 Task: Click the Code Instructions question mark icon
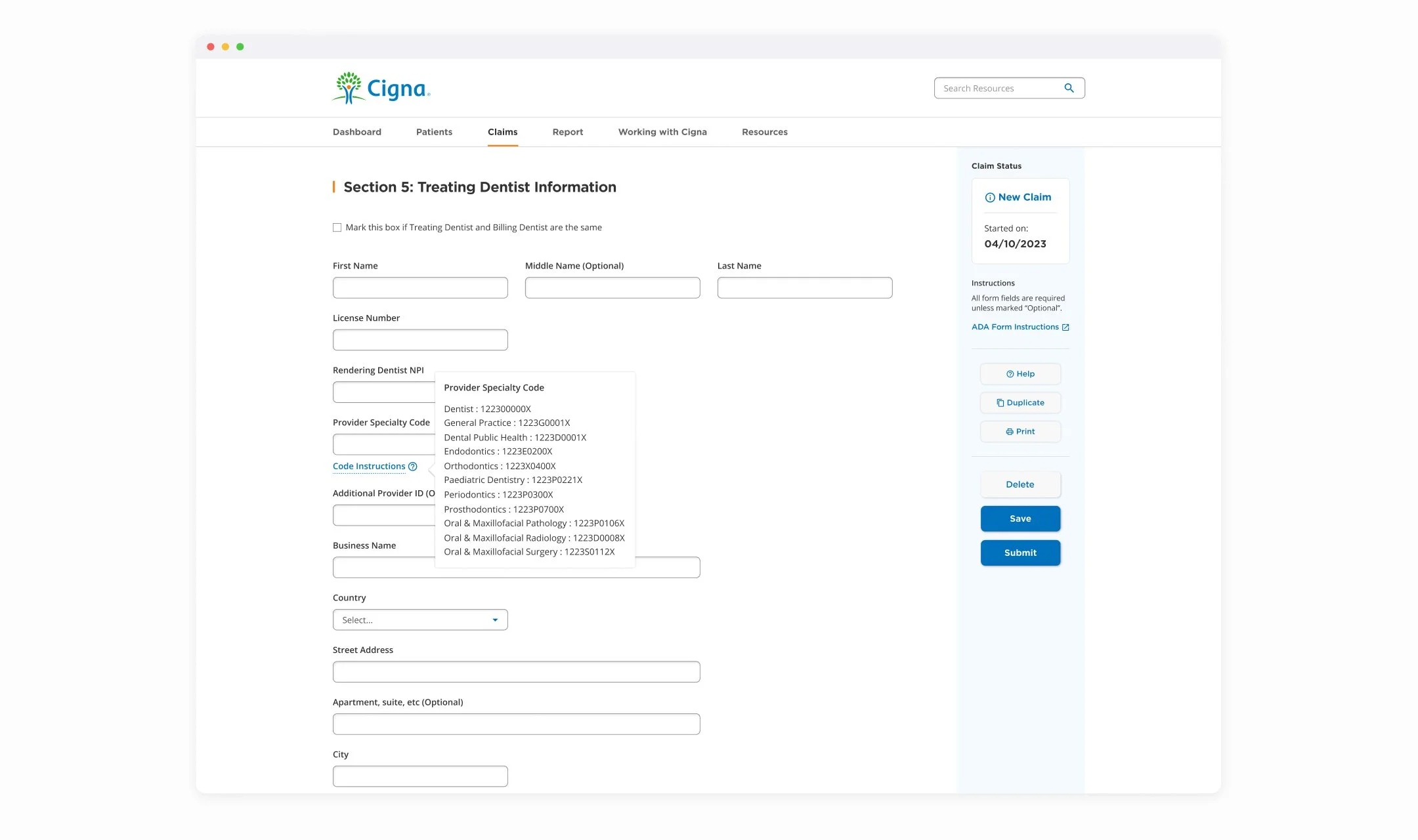413,467
